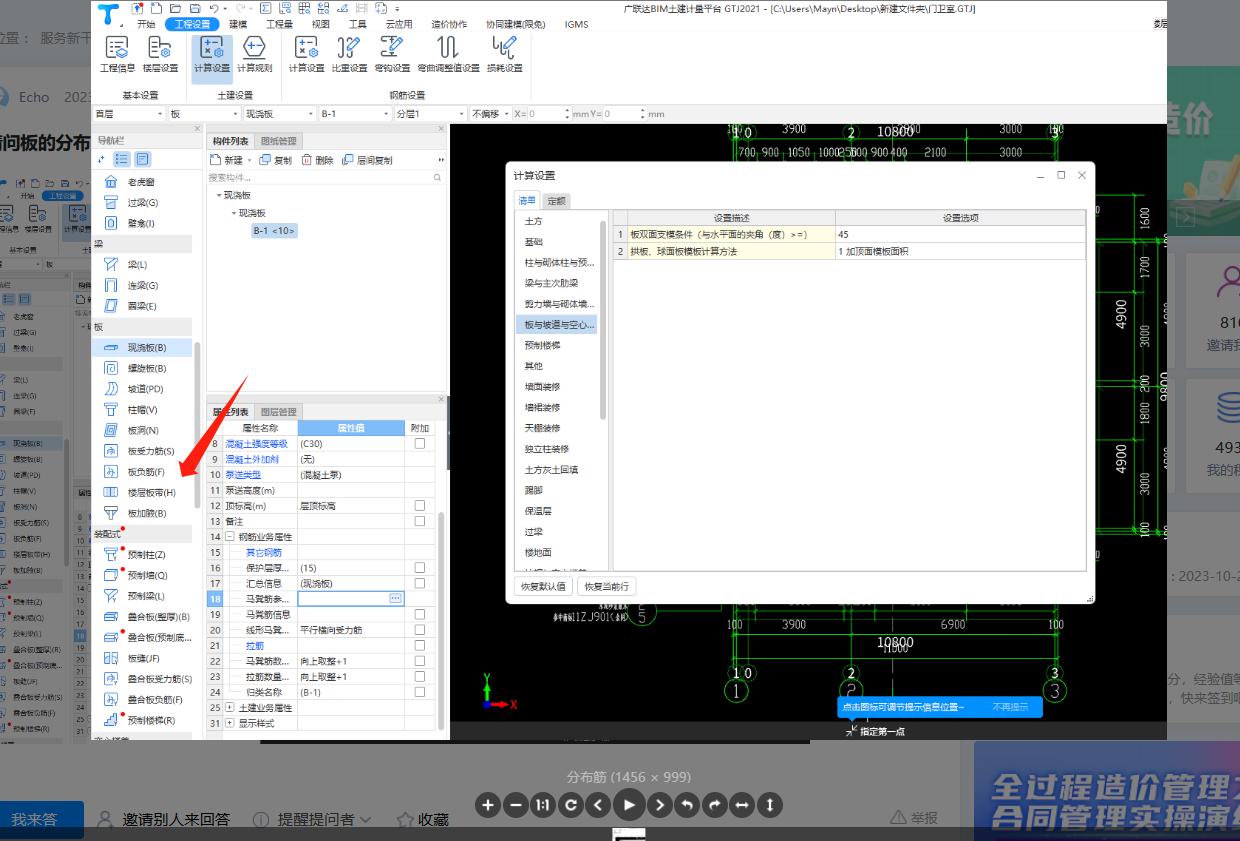Toggle 附加 checkbox for 保护层厚度 row

click(x=420, y=568)
